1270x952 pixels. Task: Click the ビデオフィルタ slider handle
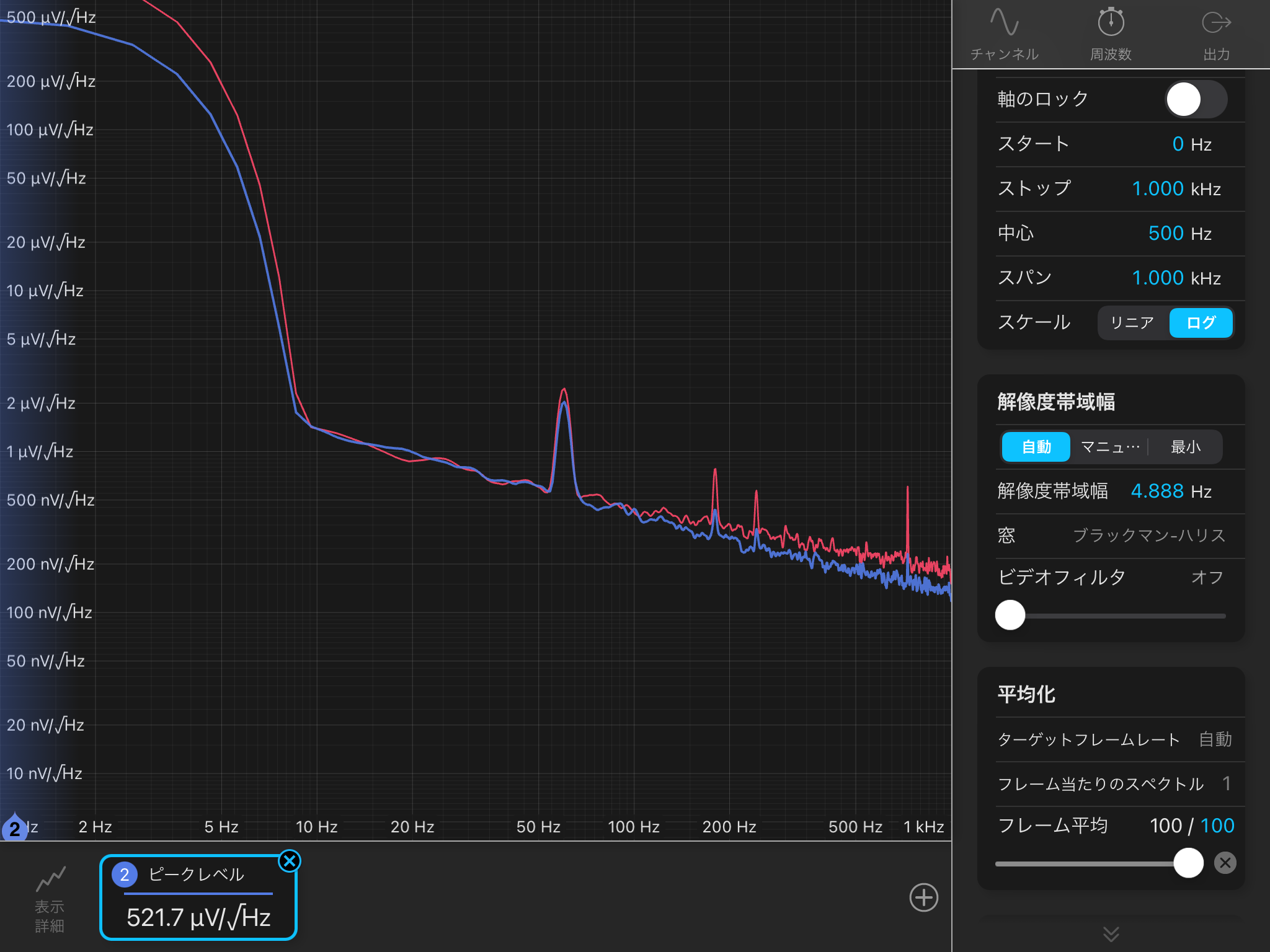click(x=1010, y=615)
